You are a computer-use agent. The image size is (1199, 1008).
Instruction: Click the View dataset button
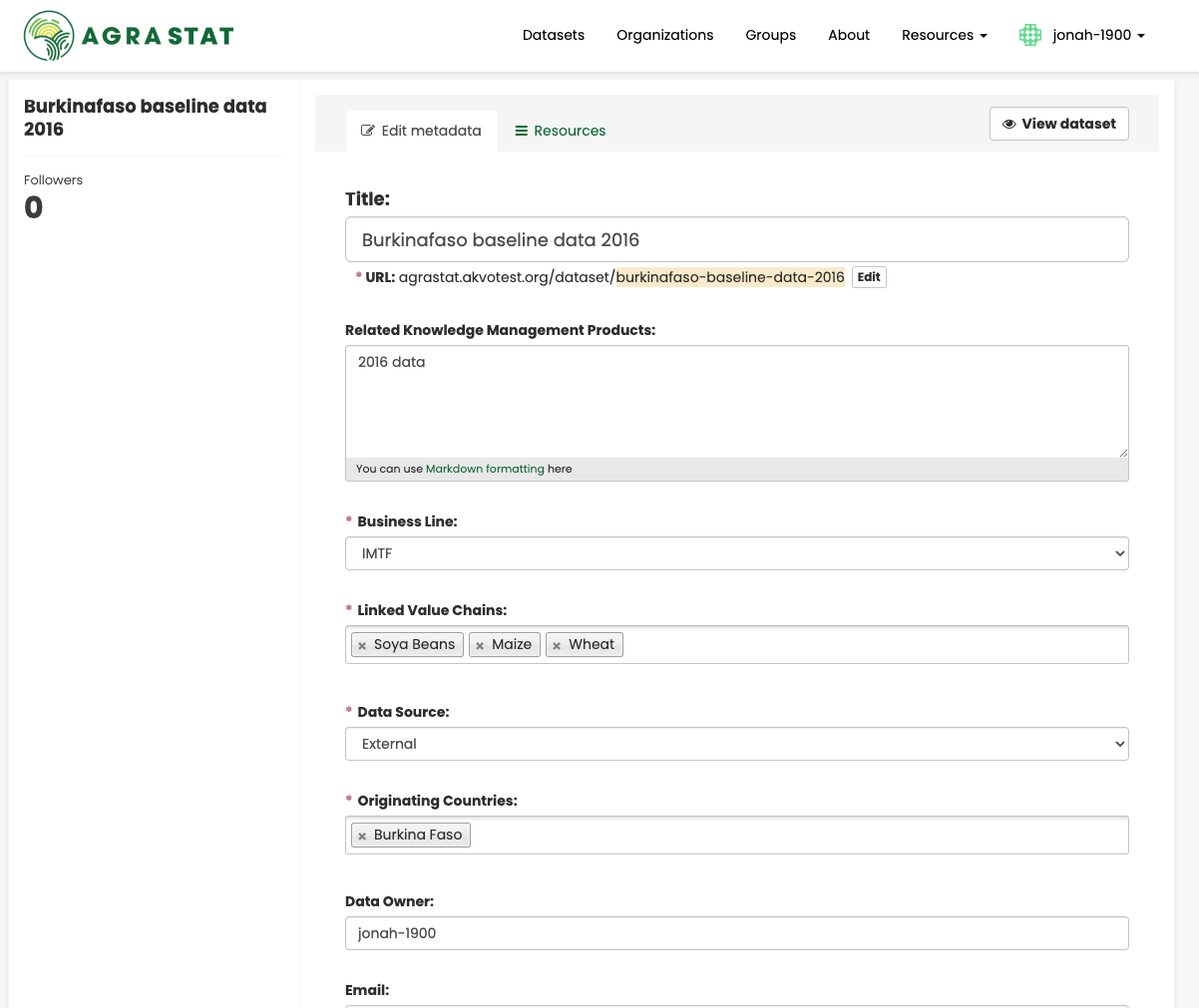[1059, 124]
